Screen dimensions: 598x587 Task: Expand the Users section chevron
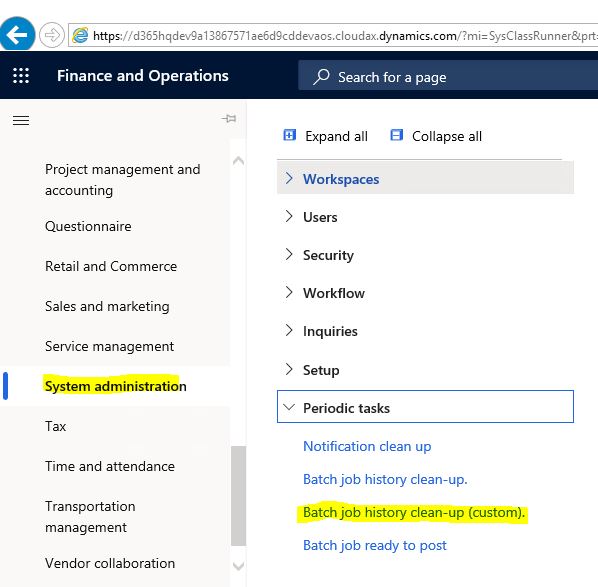(289, 216)
